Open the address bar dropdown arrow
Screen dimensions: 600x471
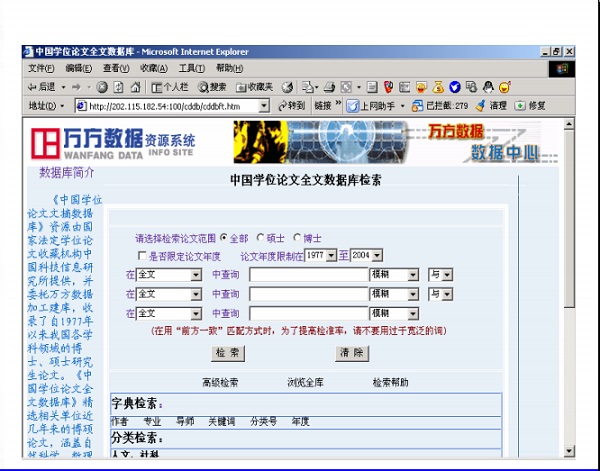point(264,106)
